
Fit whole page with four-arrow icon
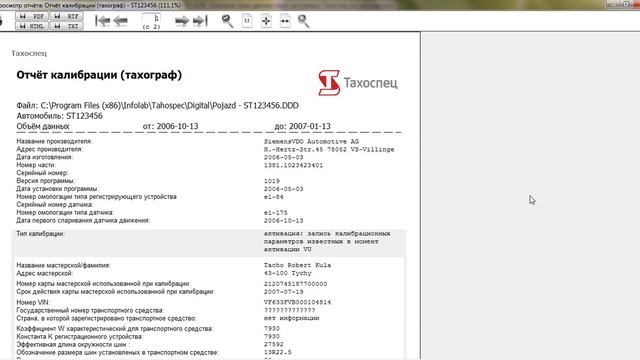pos(266,21)
